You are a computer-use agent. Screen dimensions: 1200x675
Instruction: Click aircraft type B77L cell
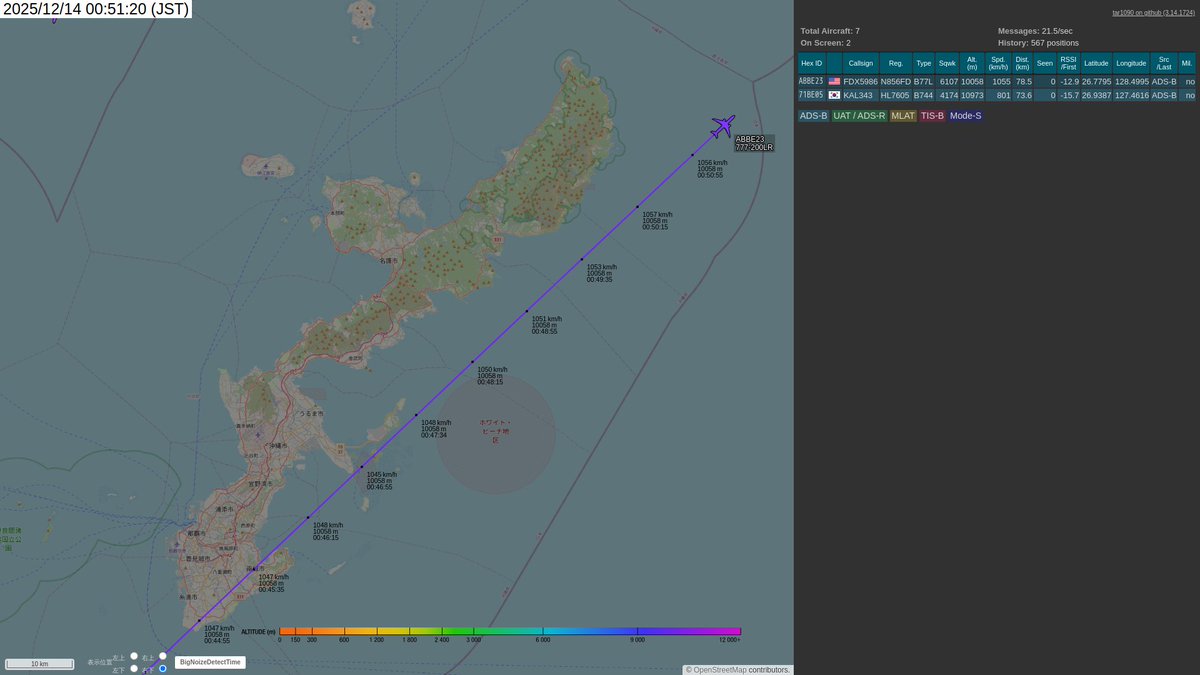tap(923, 81)
